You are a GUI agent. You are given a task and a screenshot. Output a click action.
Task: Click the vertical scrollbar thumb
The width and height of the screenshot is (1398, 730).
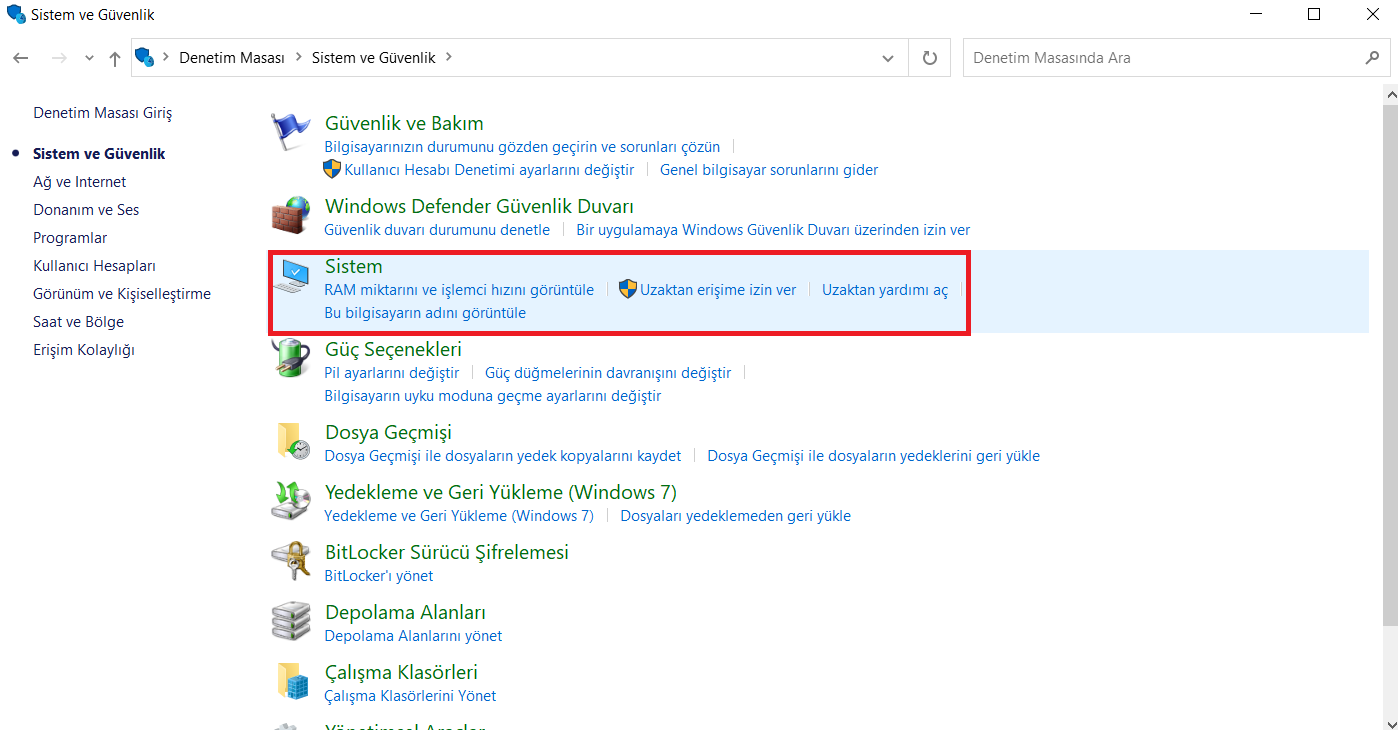click(x=1390, y=365)
